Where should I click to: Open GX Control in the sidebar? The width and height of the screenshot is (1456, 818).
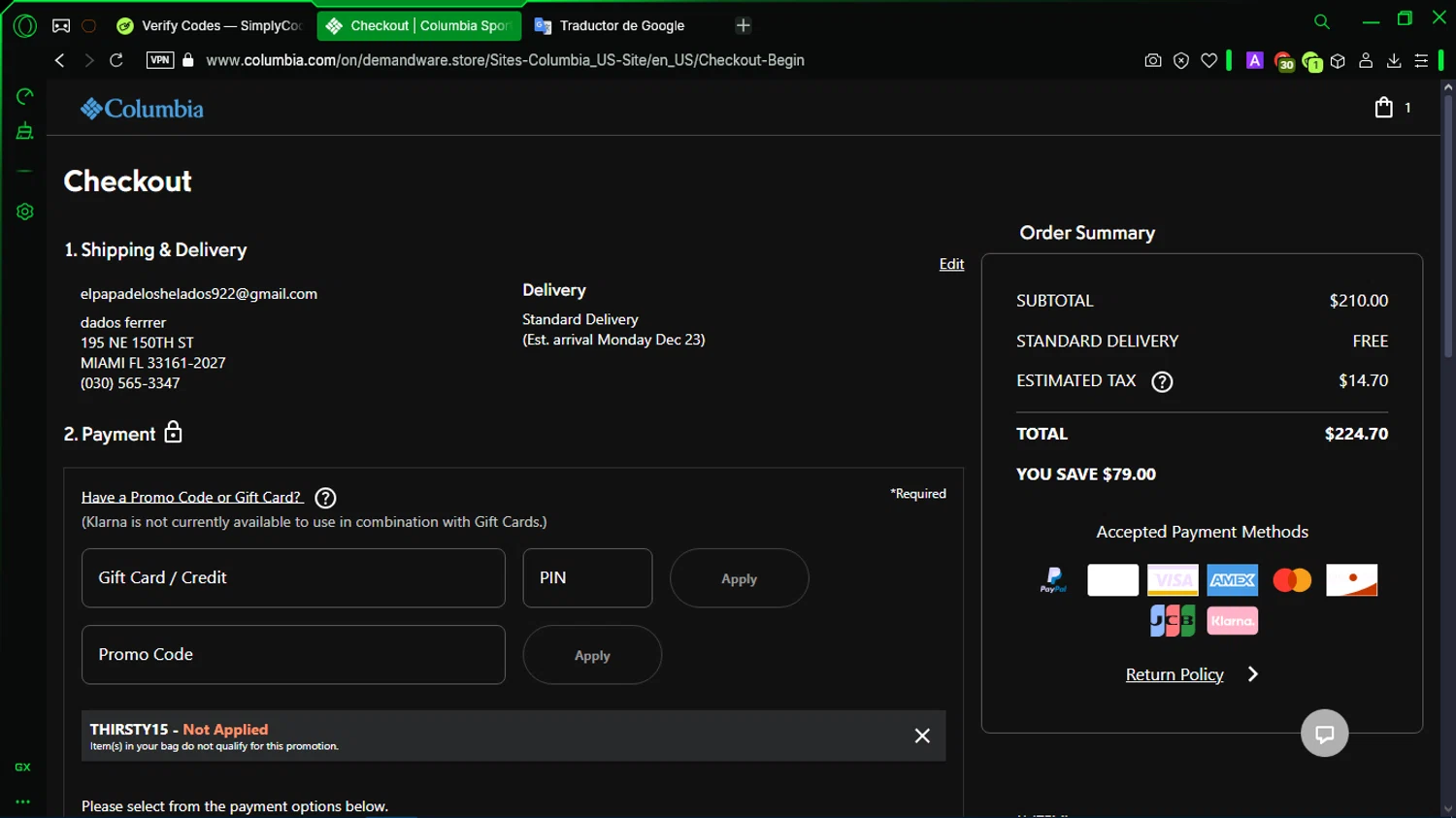tap(25, 96)
